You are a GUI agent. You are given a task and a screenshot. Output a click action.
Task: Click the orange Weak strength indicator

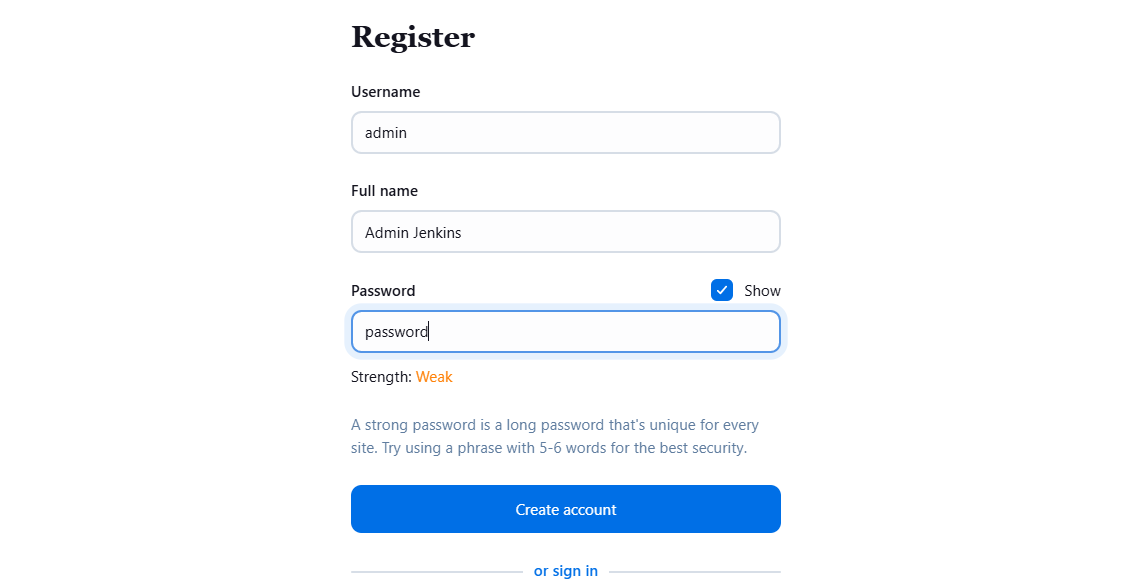click(x=435, y=377)
